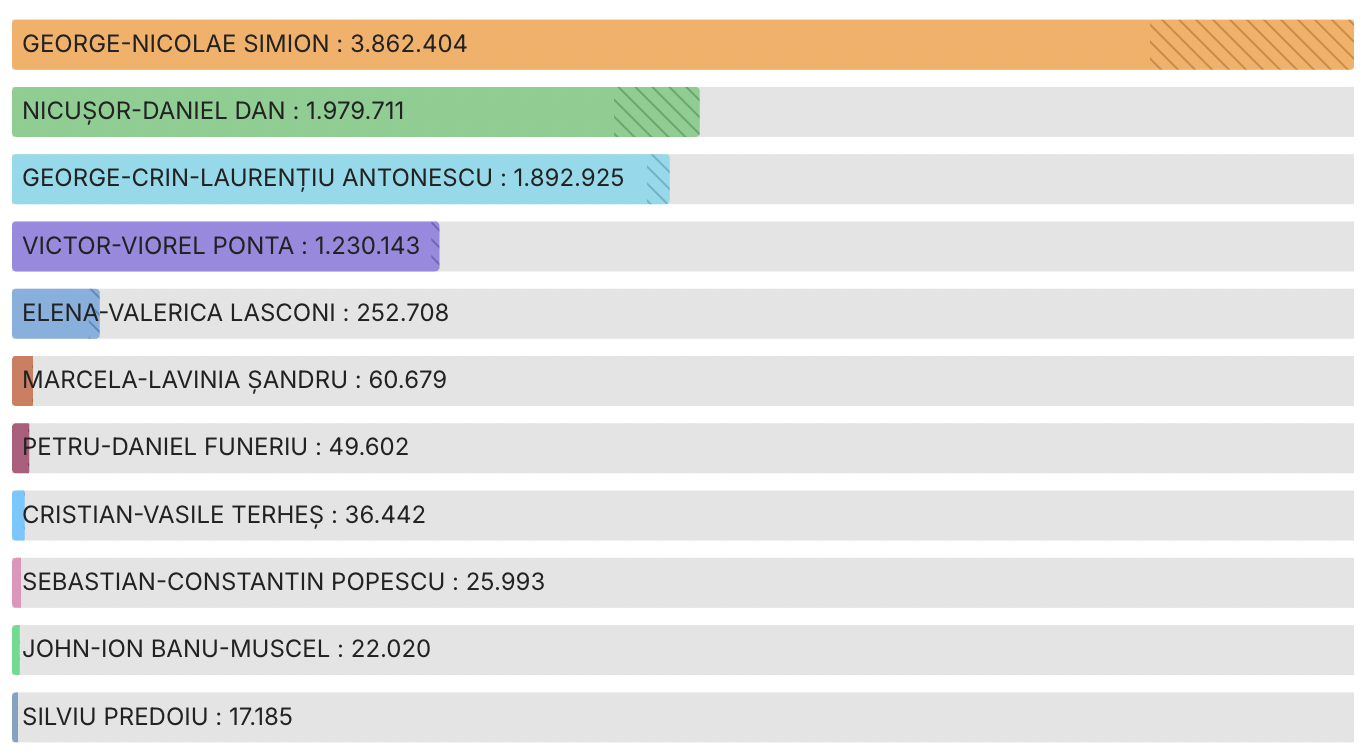The width and height of the screenshot is (1372, 754).
Task: Select the Sebastian-Constantin Popescu result row
Action: (283, 582)
